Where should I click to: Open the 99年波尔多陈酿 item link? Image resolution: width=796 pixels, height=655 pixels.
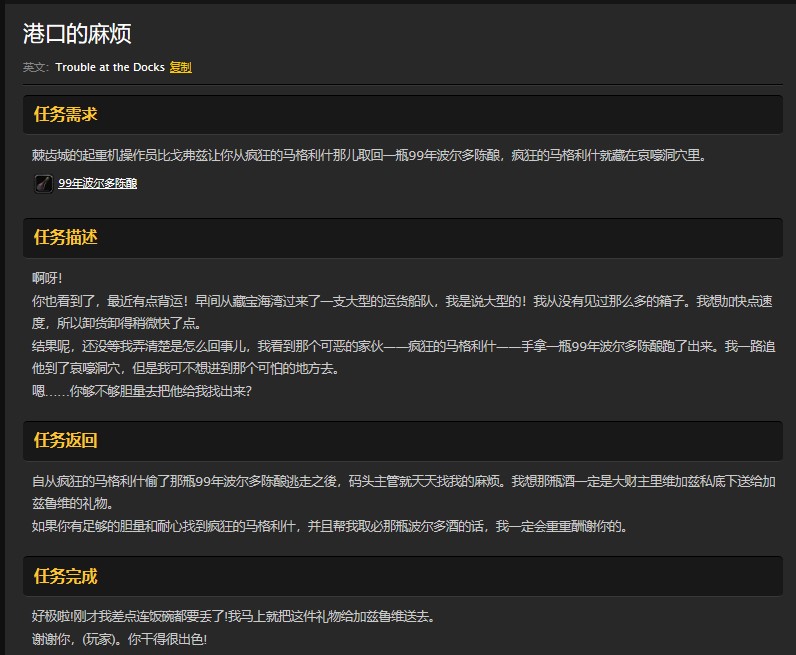[97, 184]
